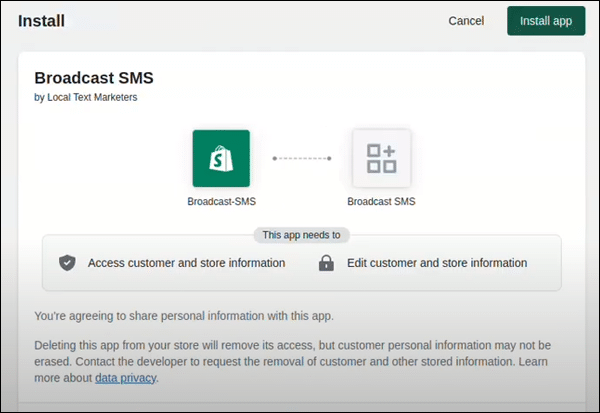Click the Broadcast SMS app label
This screenshot has width=600, height=413.
click(381, 201)
